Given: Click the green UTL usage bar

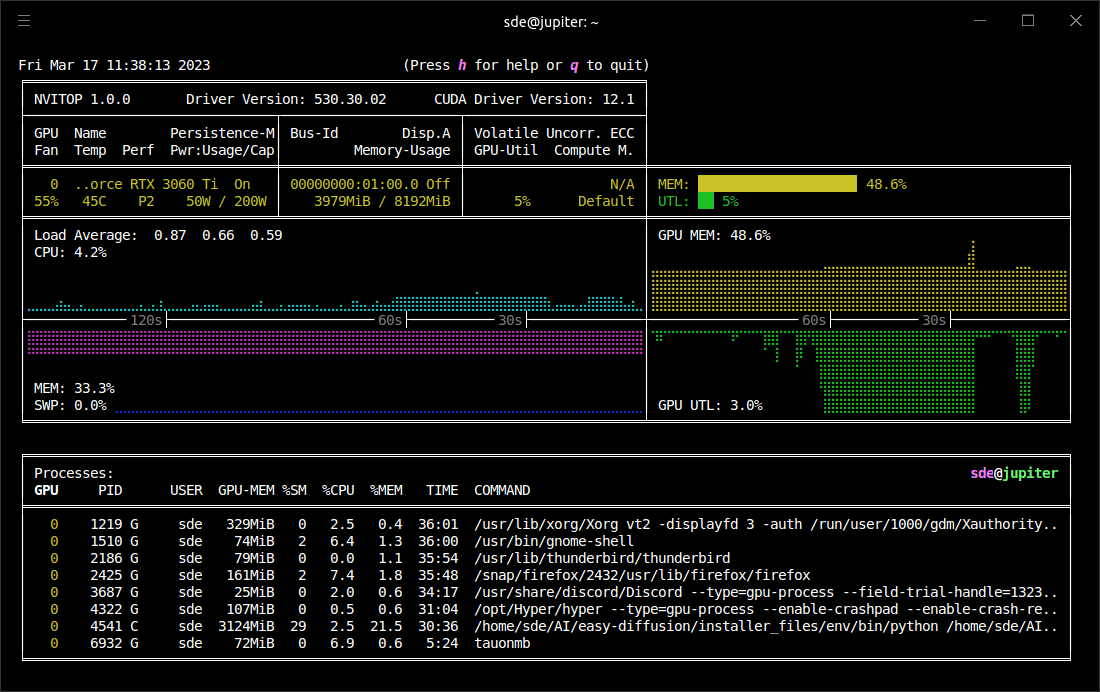Looking at the screenshot, I should [x=706, y=201].
